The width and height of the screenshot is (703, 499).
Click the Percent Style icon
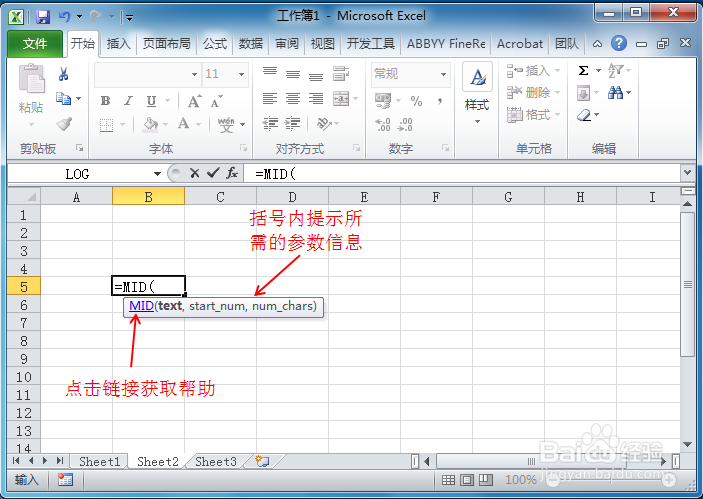point(417,101)
